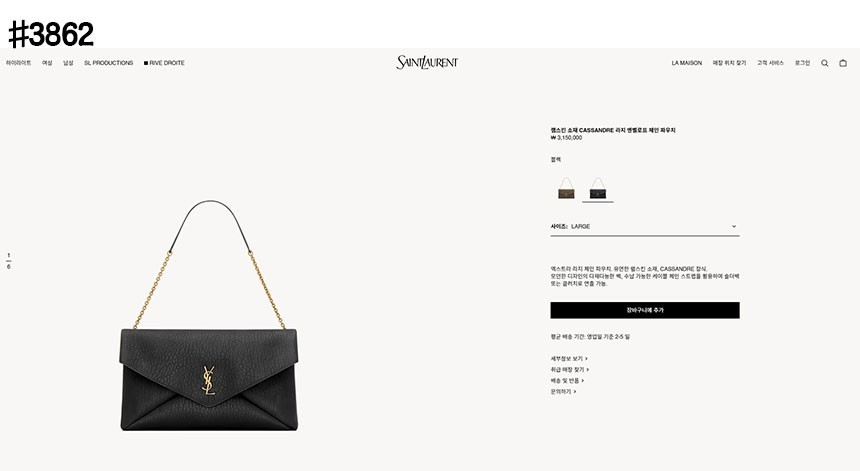Open 매장 위치 찾기 store locator
860x471 pixels.
coord(729,63)
